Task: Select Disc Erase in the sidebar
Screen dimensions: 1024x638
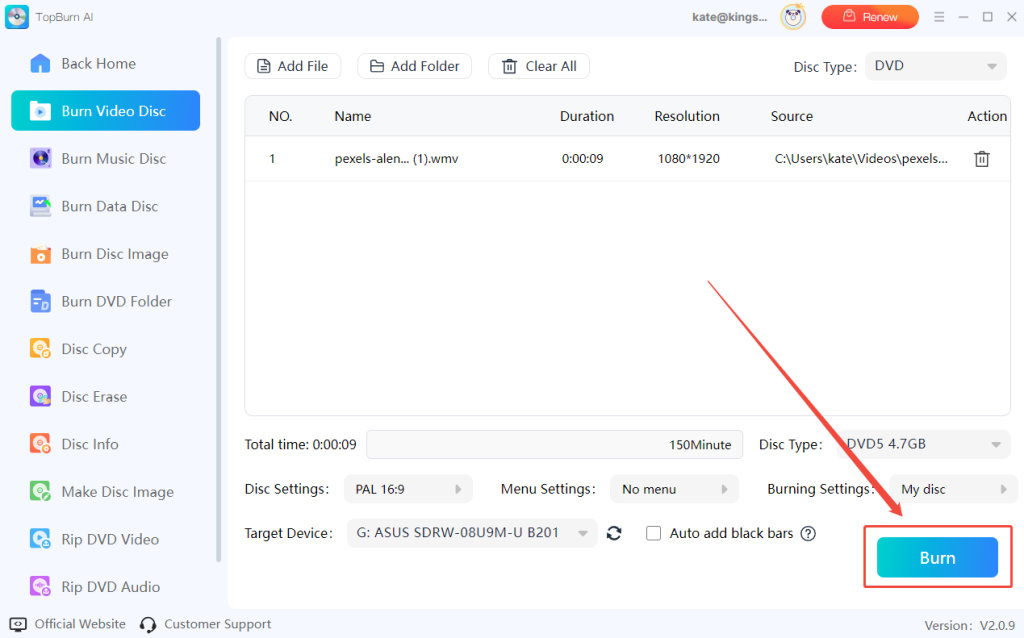Action: pyautogui.click(x=93, y=397)
